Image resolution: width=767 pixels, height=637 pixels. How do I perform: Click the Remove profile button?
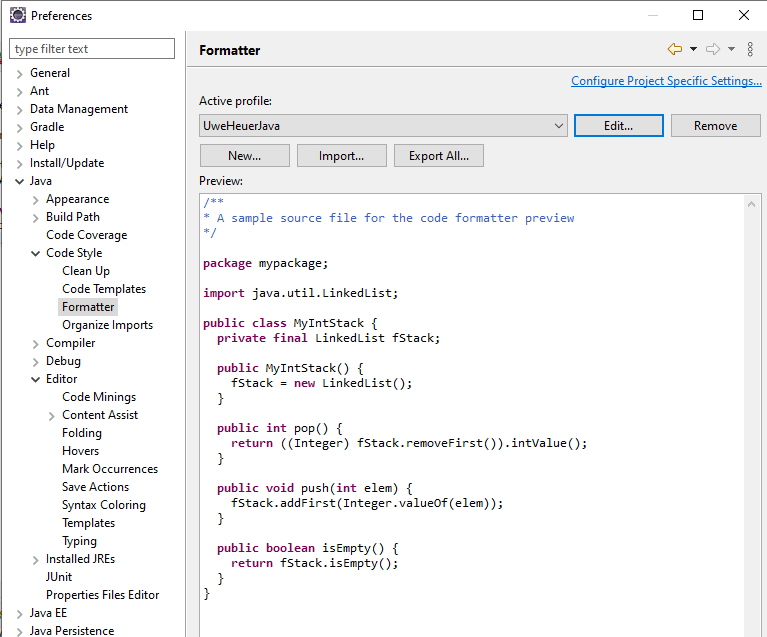[715, 125]
